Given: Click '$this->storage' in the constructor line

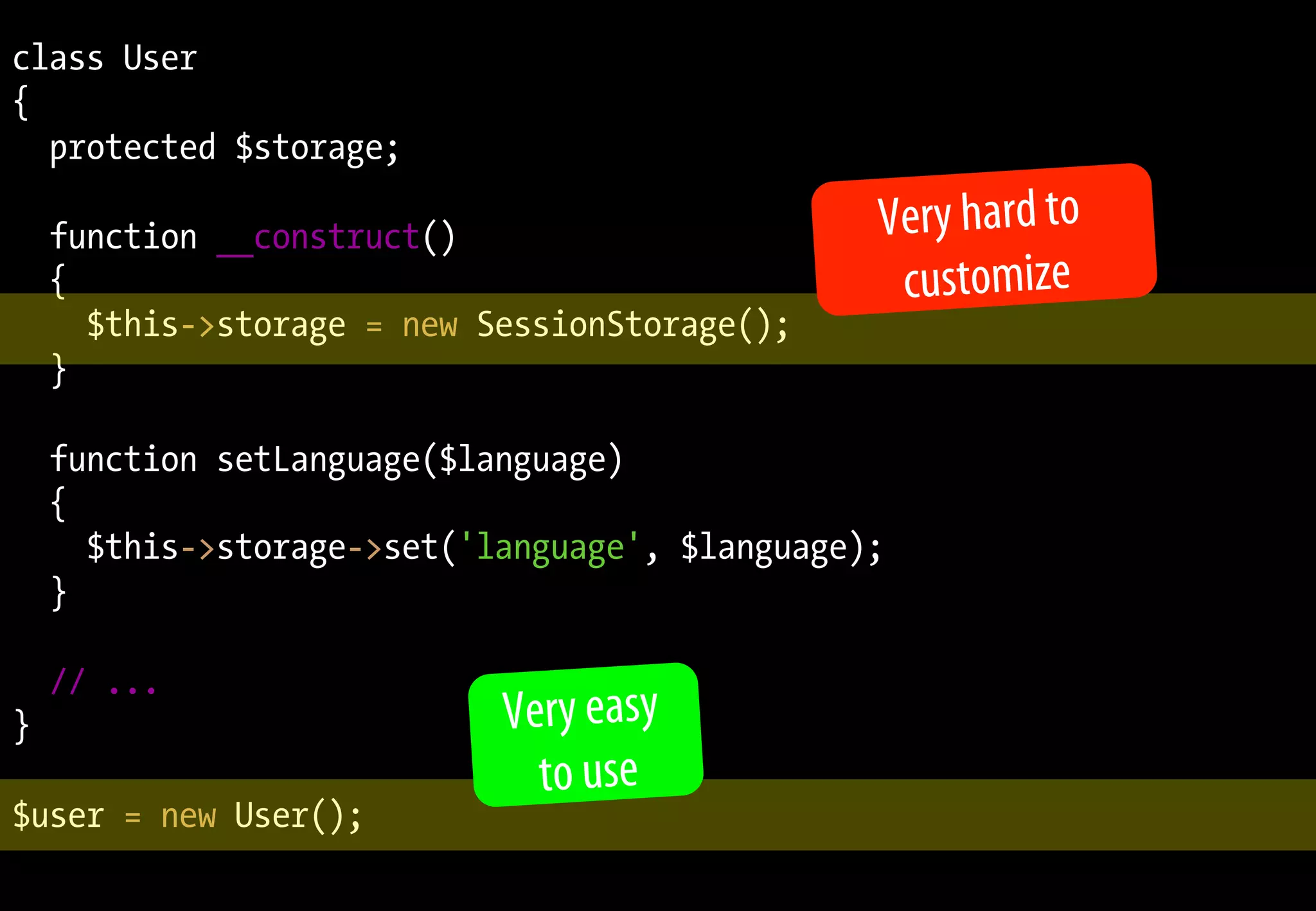Looking at the screenshot, I should (215, 325).
